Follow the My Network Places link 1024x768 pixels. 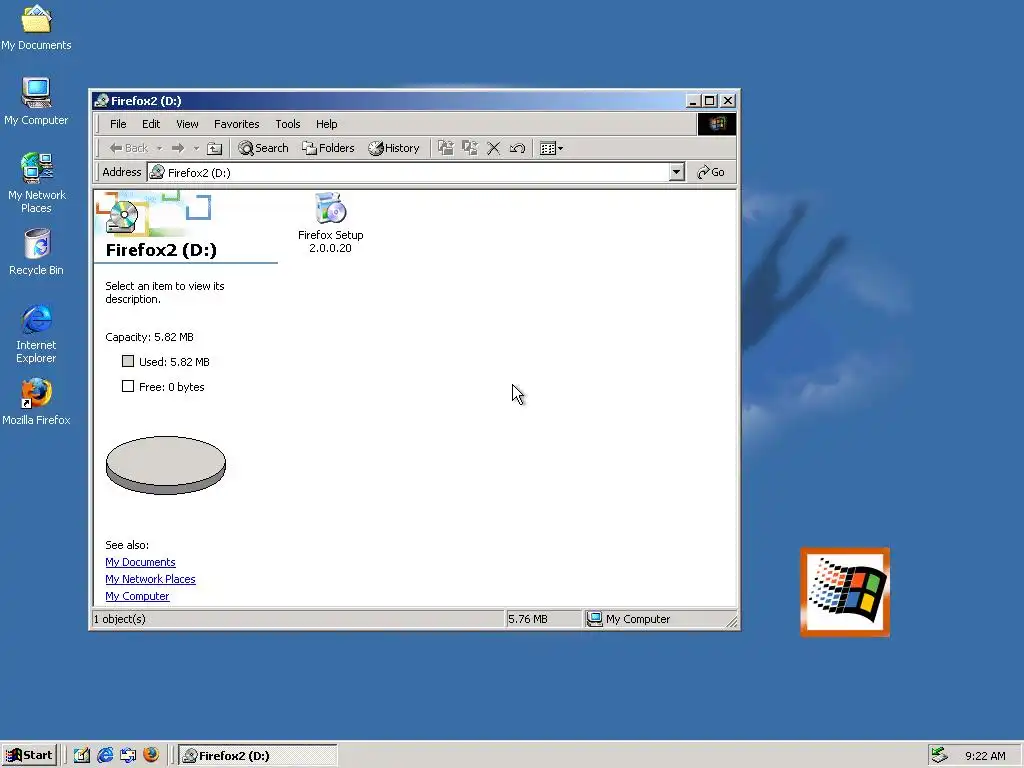(x=150, y=579)
